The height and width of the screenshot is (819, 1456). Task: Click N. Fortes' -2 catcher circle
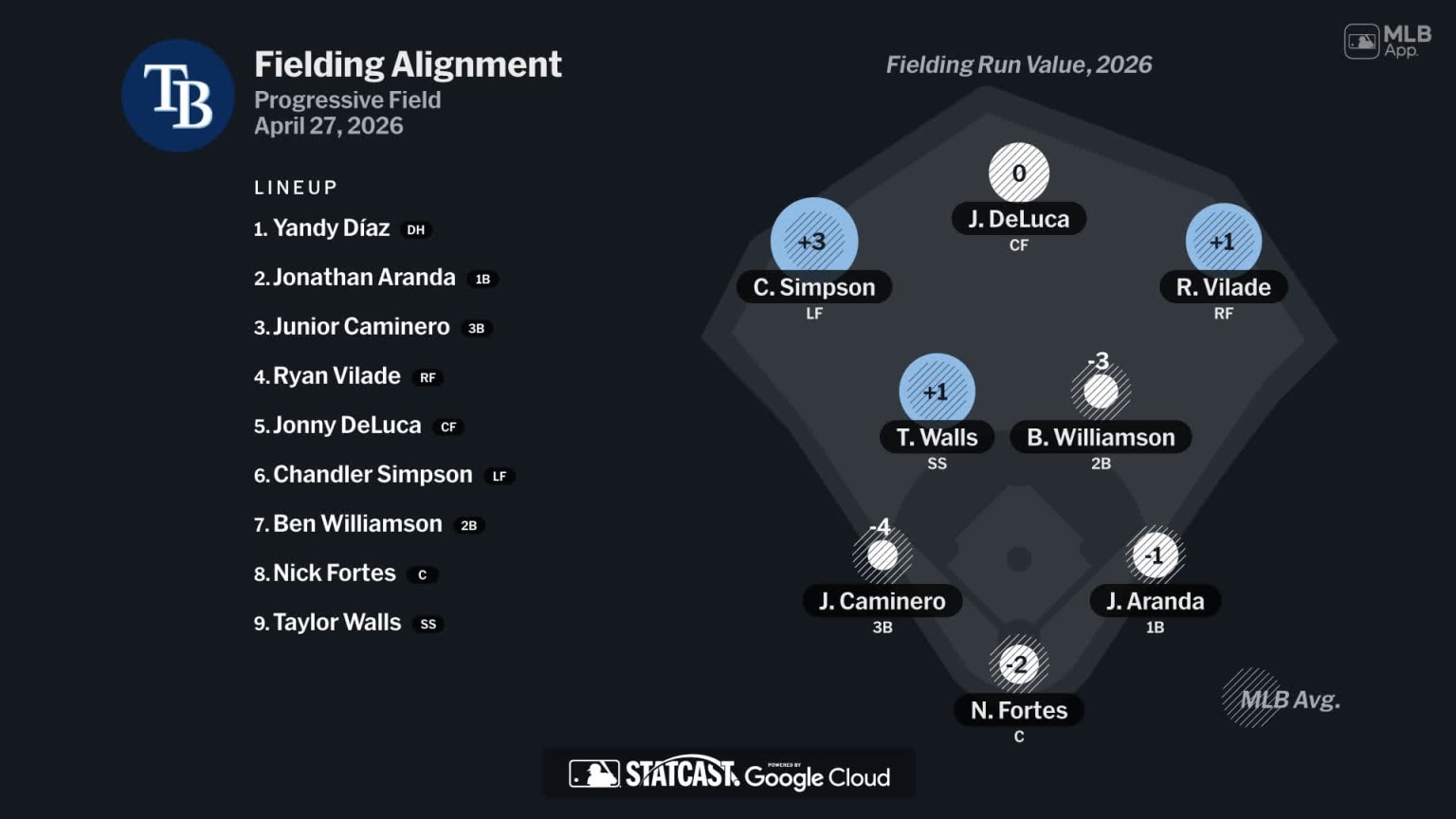pos(1018,664)
